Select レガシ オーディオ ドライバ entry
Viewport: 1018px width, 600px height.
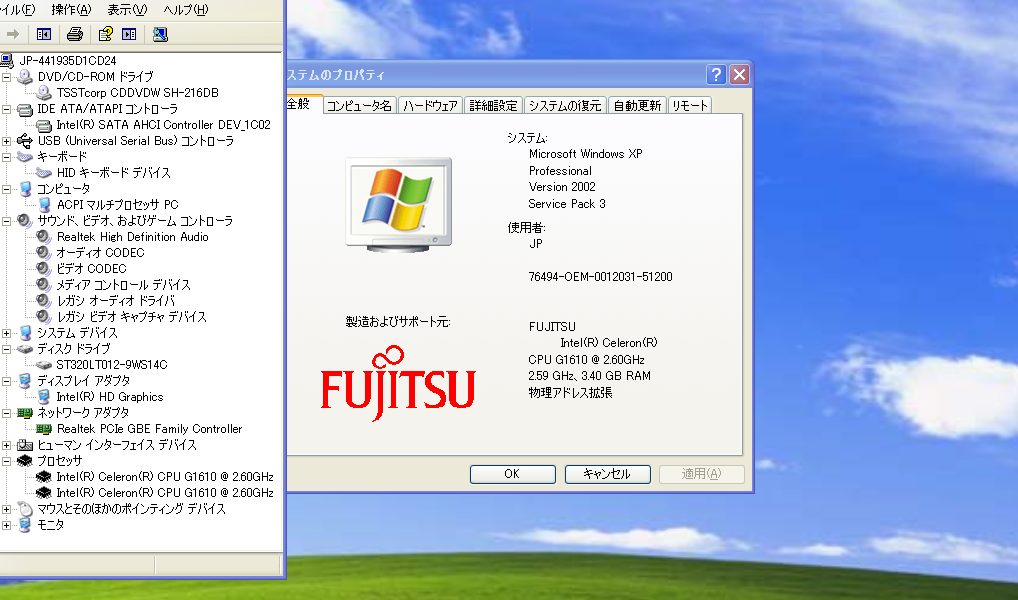click(116, 301)
